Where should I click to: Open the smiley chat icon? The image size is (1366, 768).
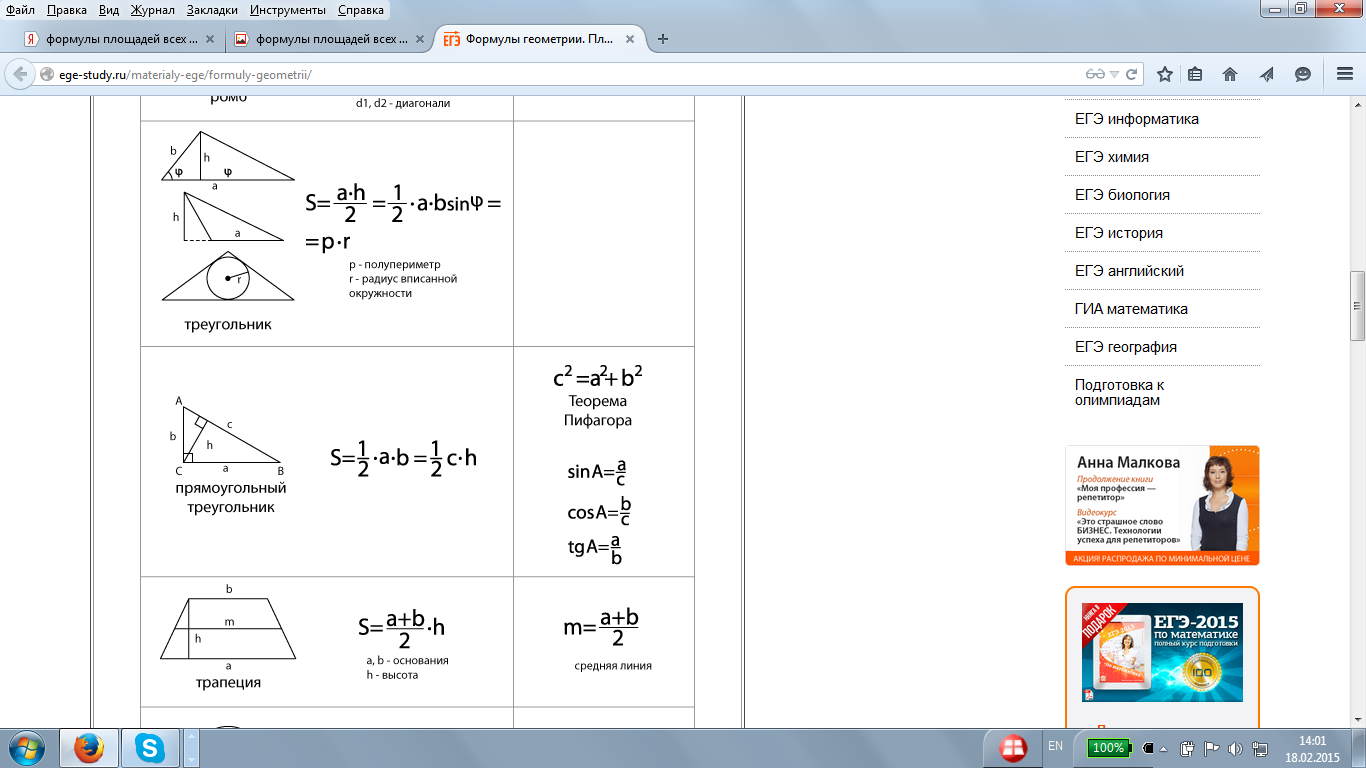[x=1303, y=74]
